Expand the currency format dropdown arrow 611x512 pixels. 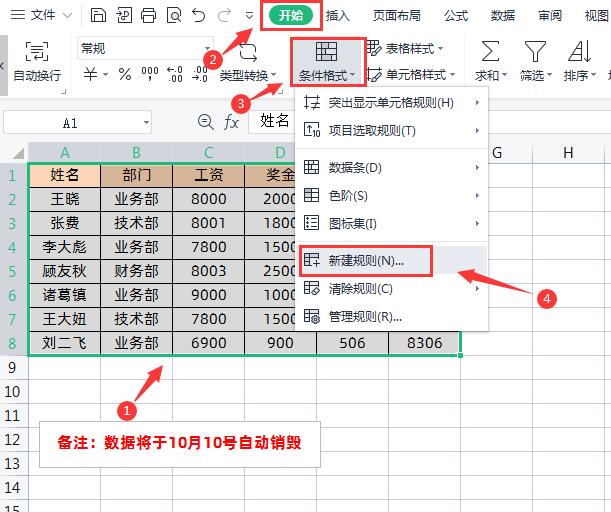point(106,74)
